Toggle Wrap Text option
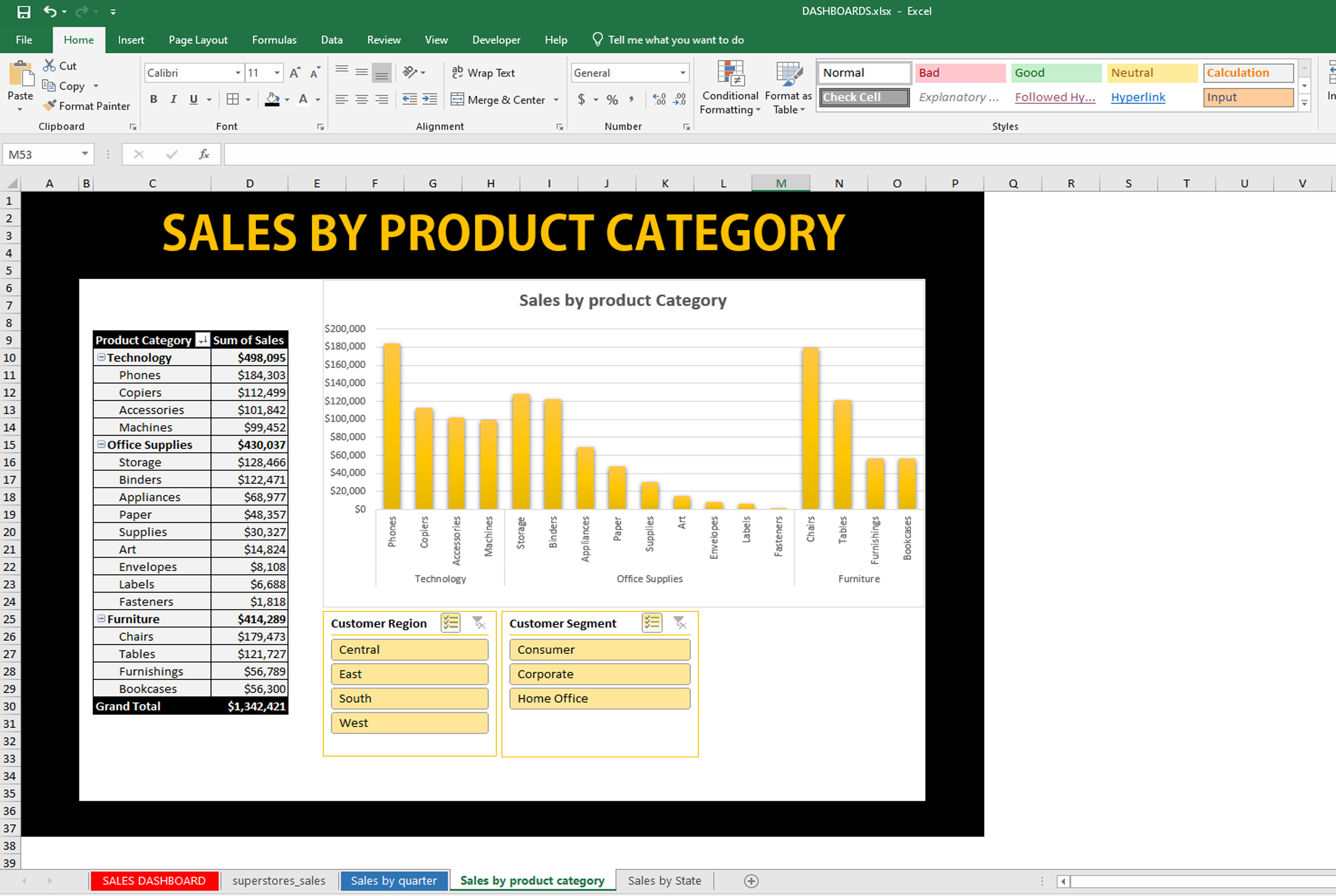Screen dimensions: 1336x896 coord(484,73)
